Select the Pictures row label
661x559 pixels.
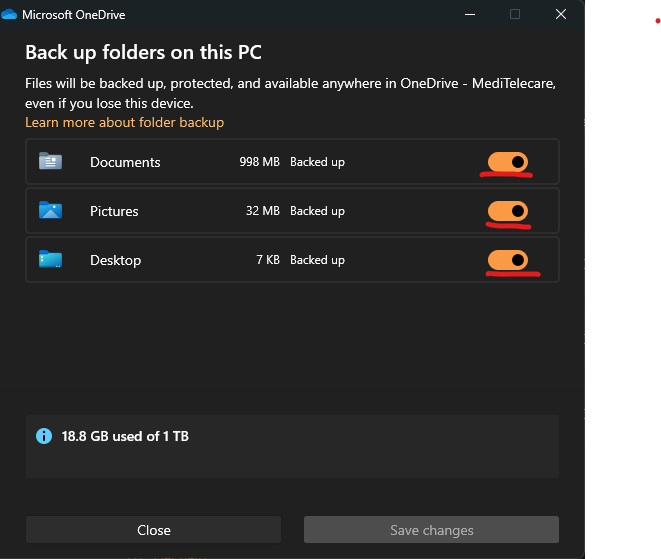[x=114, y=211]
